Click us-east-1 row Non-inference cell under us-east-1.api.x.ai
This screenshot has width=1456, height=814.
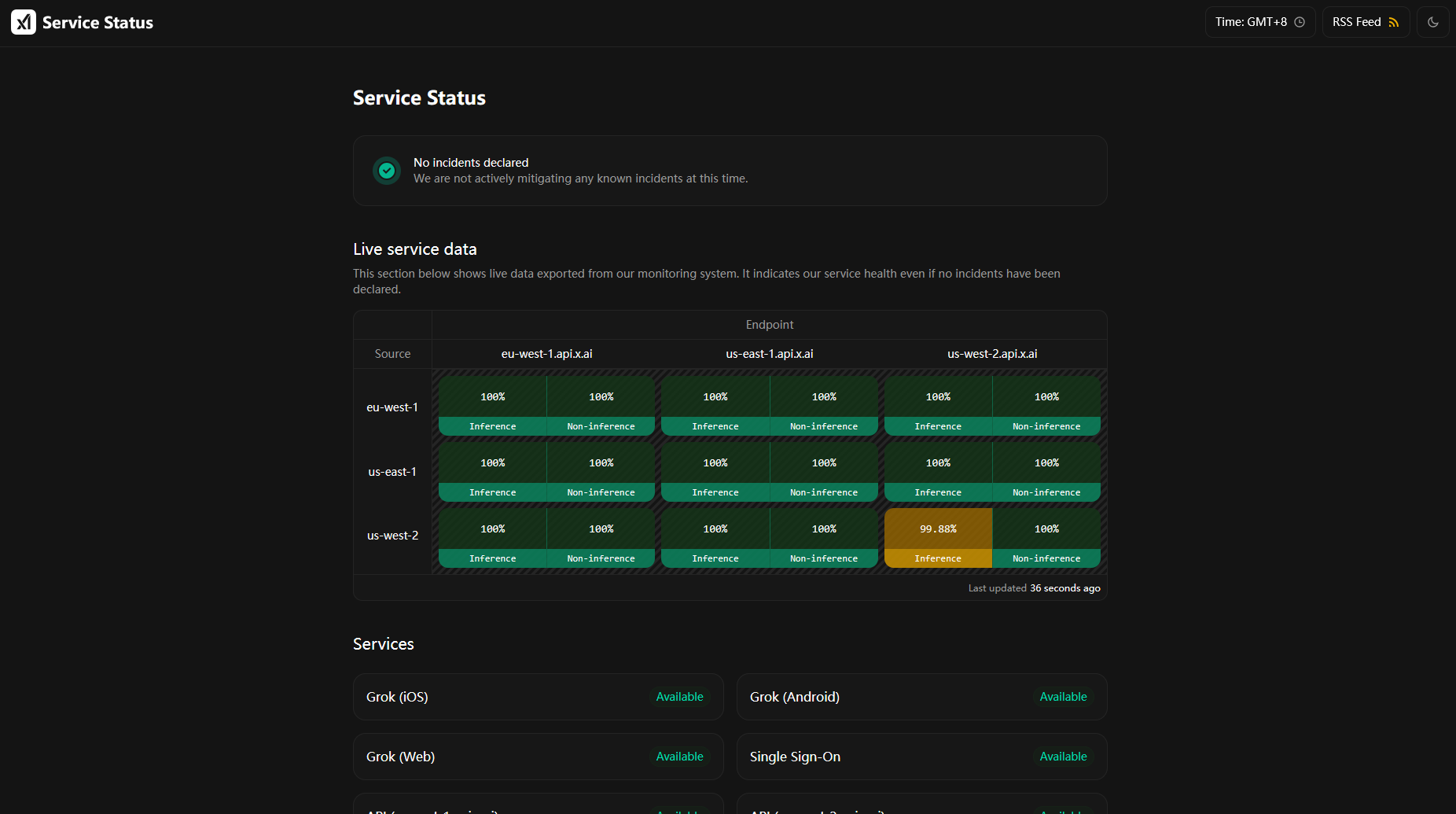[x=824, y=472]
